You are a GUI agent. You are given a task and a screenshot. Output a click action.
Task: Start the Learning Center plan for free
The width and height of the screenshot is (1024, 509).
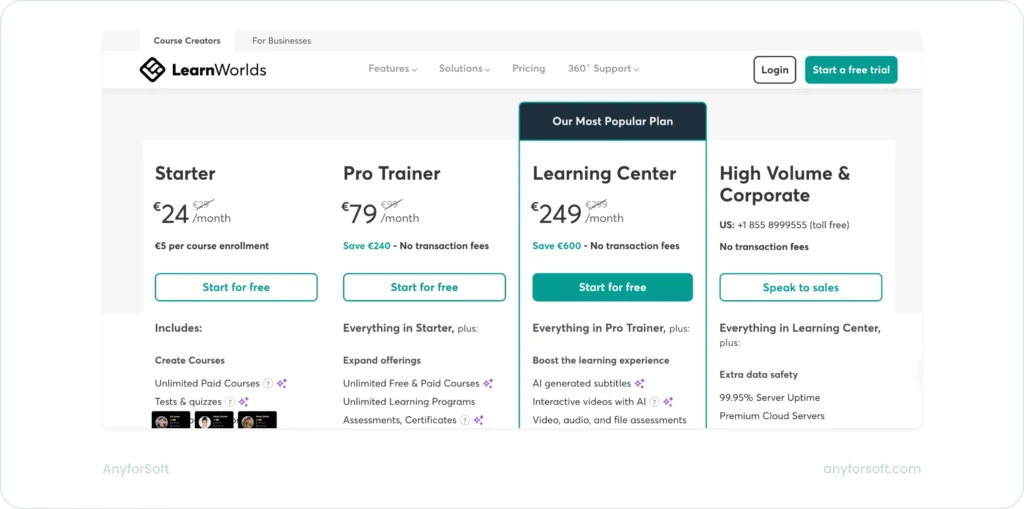click(x=613, y=287)
